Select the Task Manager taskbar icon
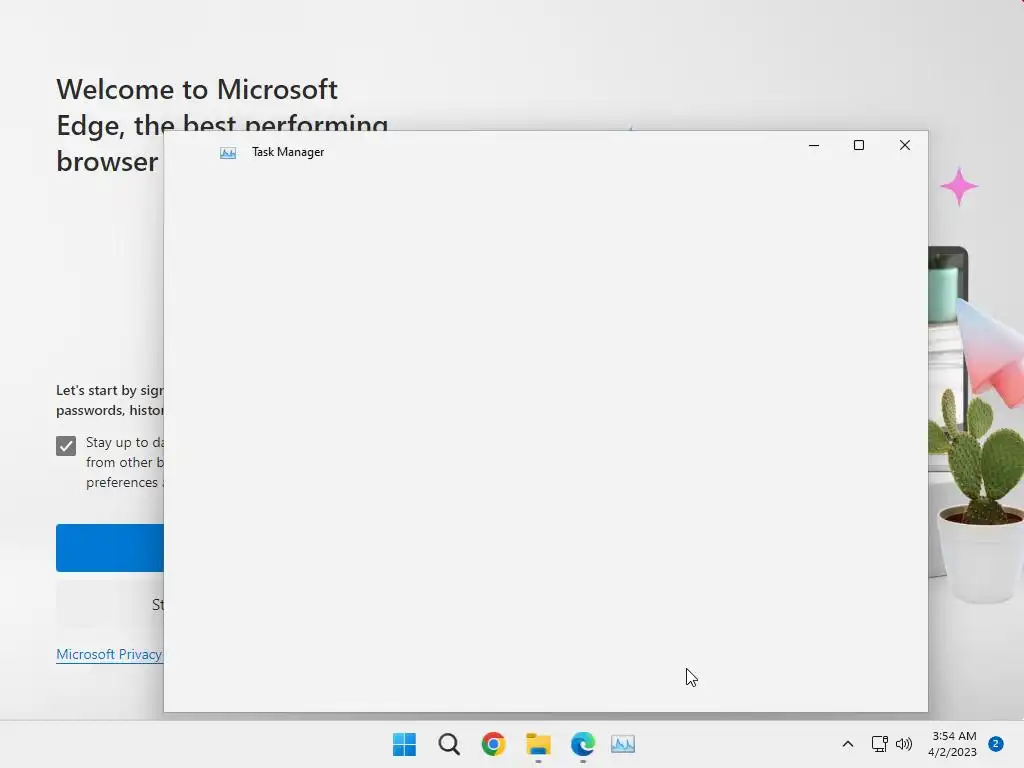Viewport: 1024px width, 768px height. (623, 744)
